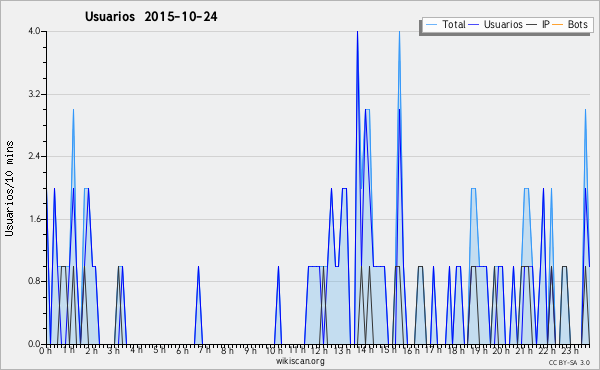Image resolution: width=600 pixels, height=370 pixels.
Task: Select the 'Total' legend entry
Action: pos(454,24)
